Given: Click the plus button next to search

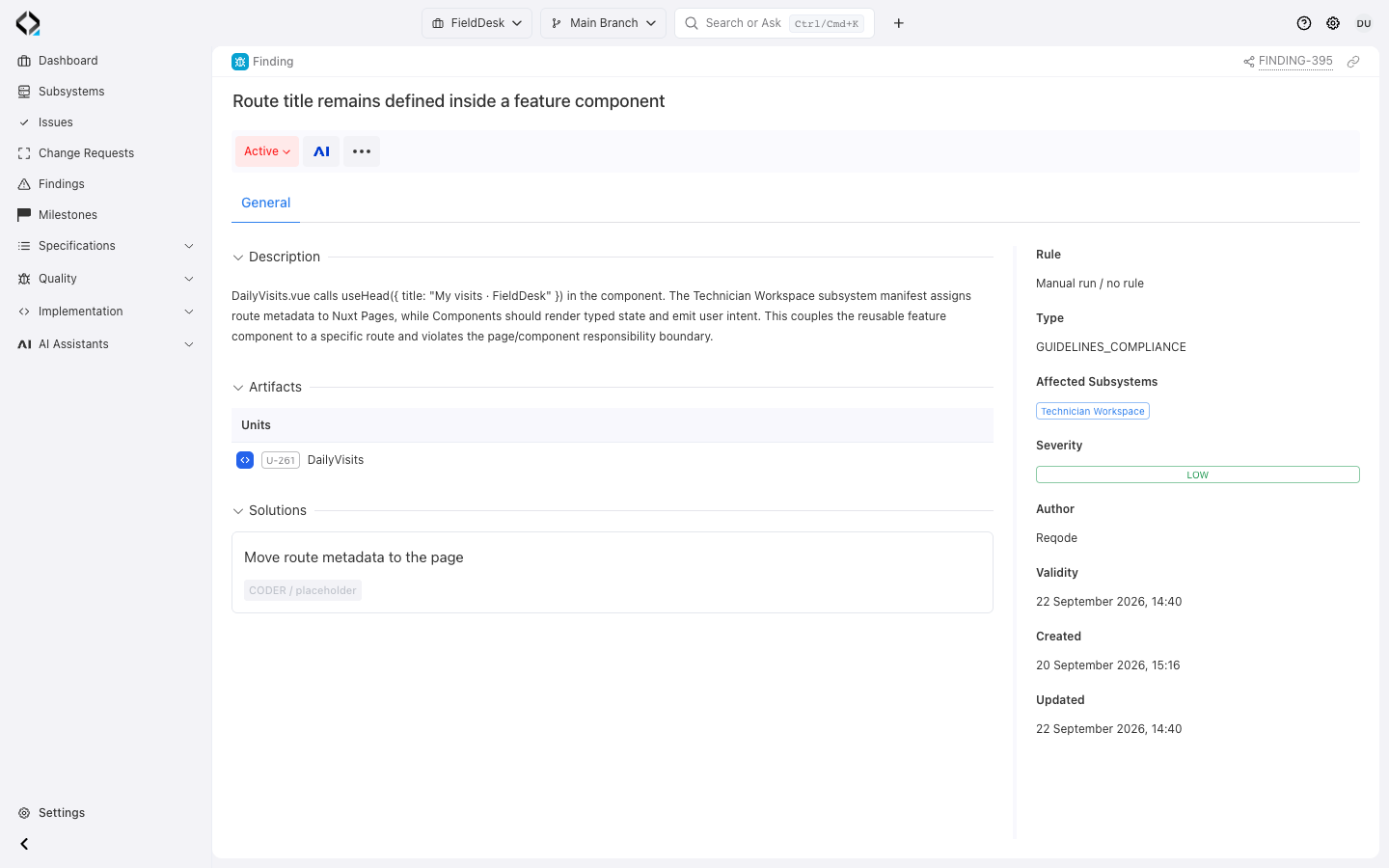Looking at the screenshot, I should tap(899, 23).
